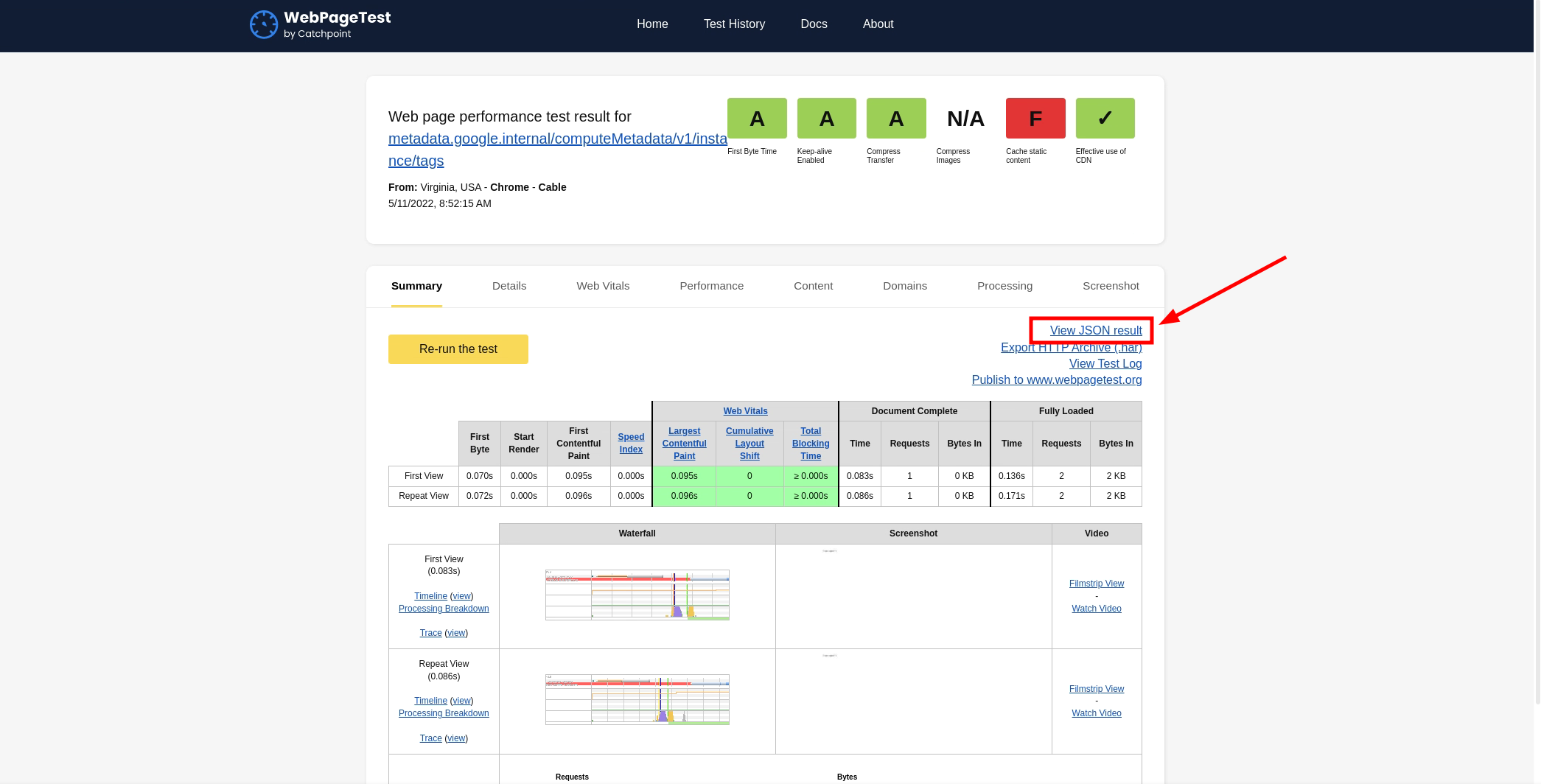Open First View Filmstrip View link
Image resolution: width=1541 pixels, height=784 pixels.
pos(1096,584)
